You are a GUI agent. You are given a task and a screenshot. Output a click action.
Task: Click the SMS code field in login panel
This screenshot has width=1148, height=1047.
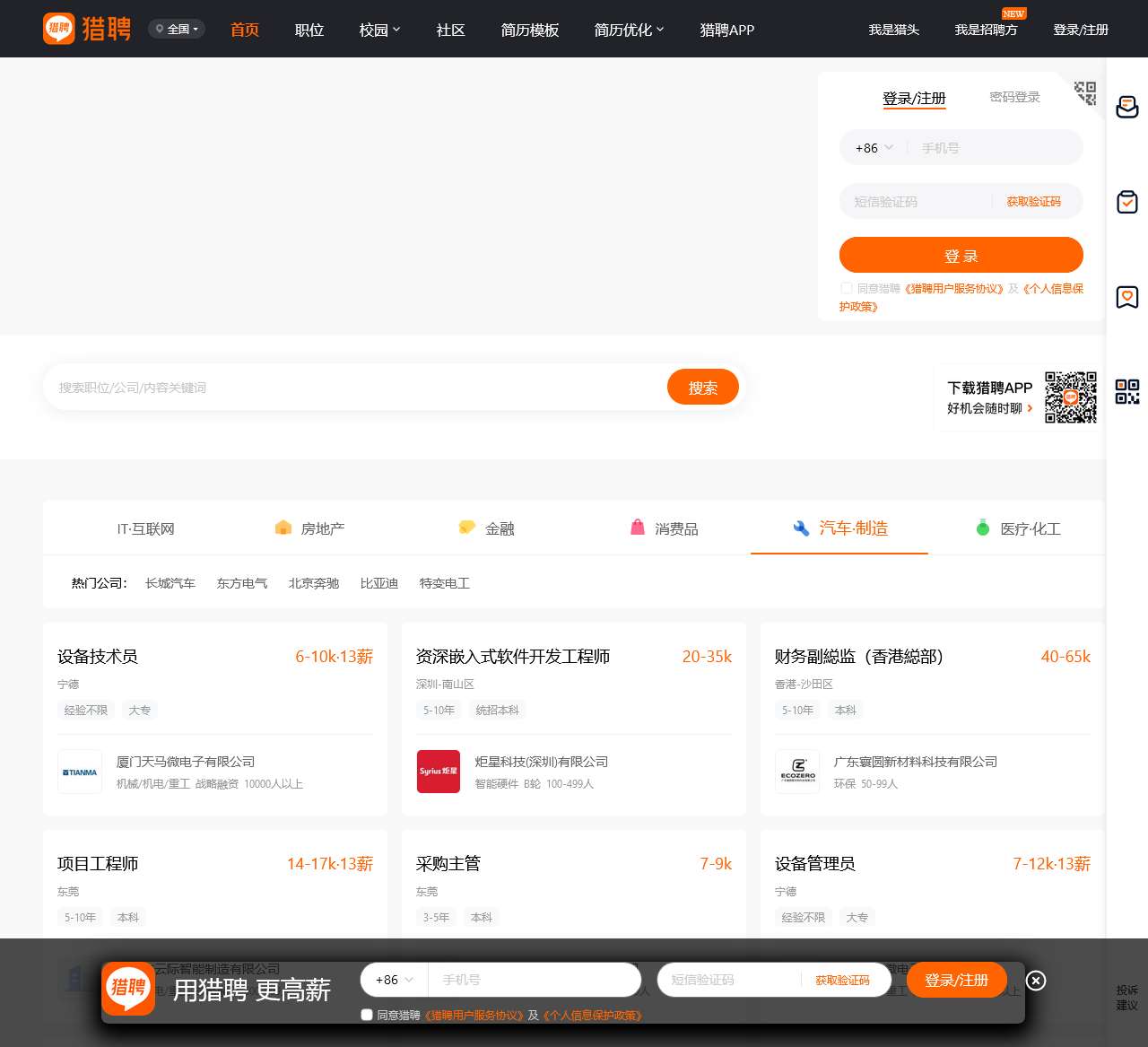pos(917,202)
